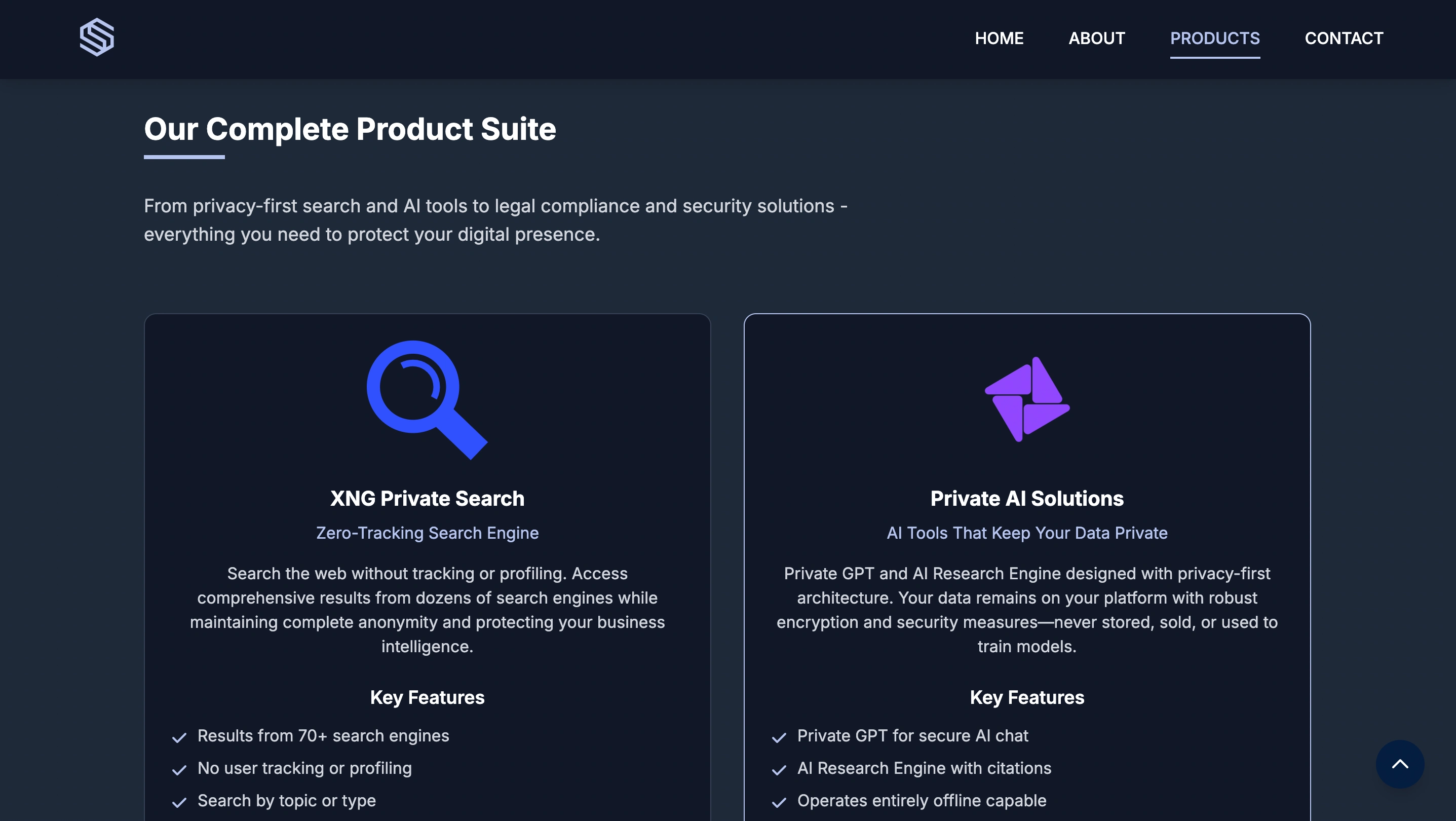Click 'Zero-Tracking Search Engine' subtitle

[x=427, y=533]
